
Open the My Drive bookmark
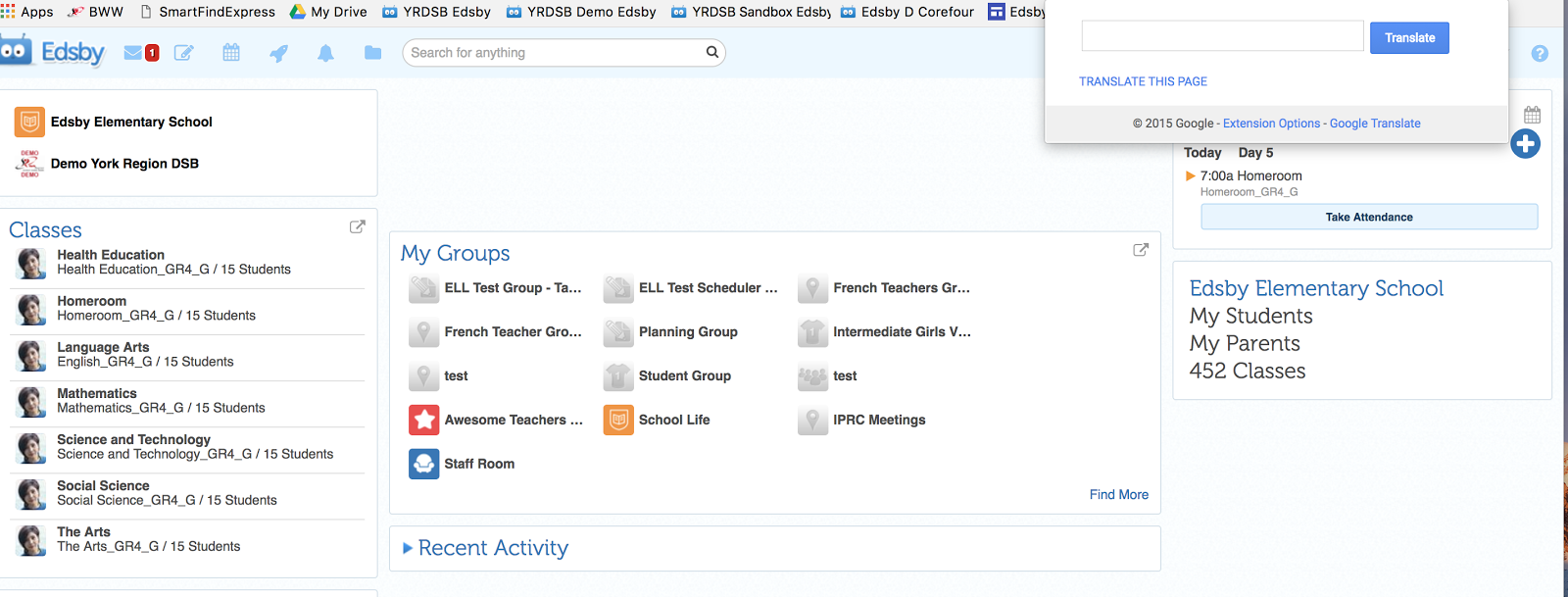pos(328,12)
